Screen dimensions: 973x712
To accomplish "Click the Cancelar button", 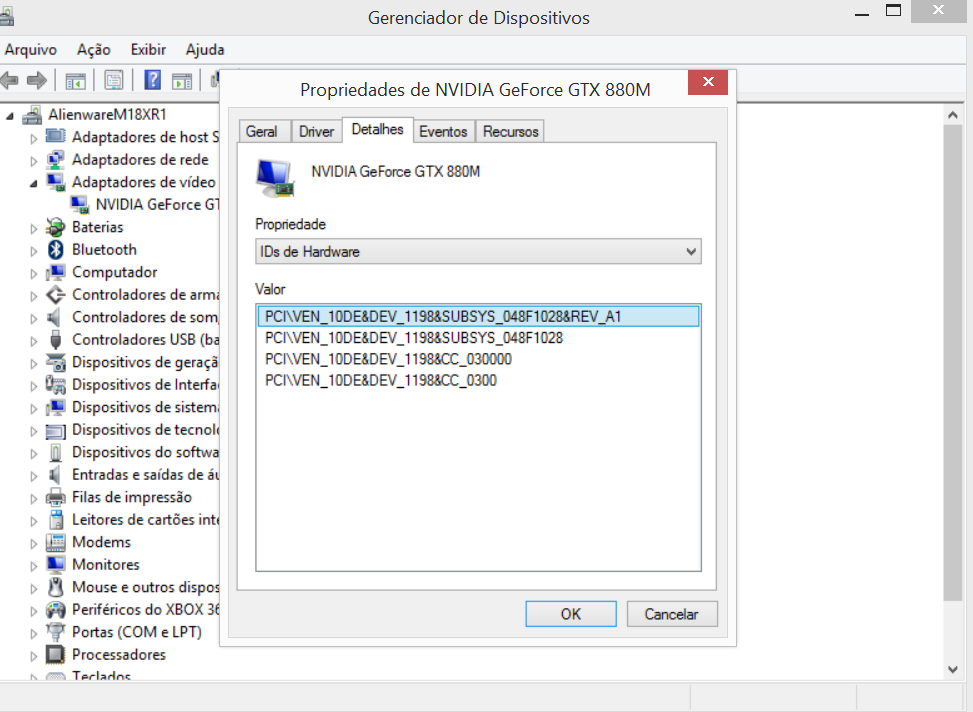I will 671,614.
